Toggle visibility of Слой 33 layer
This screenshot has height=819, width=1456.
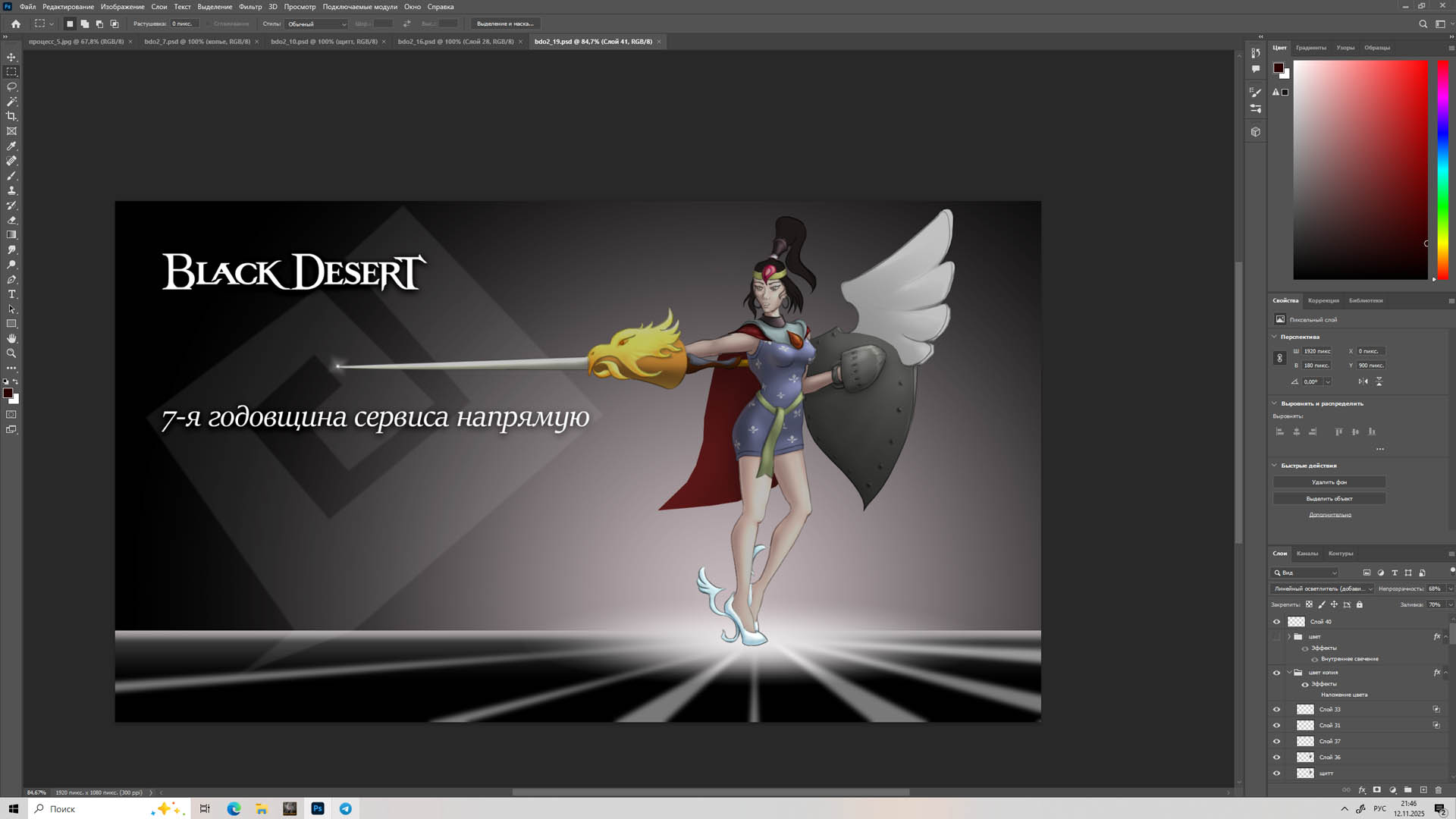[1276, 710]
